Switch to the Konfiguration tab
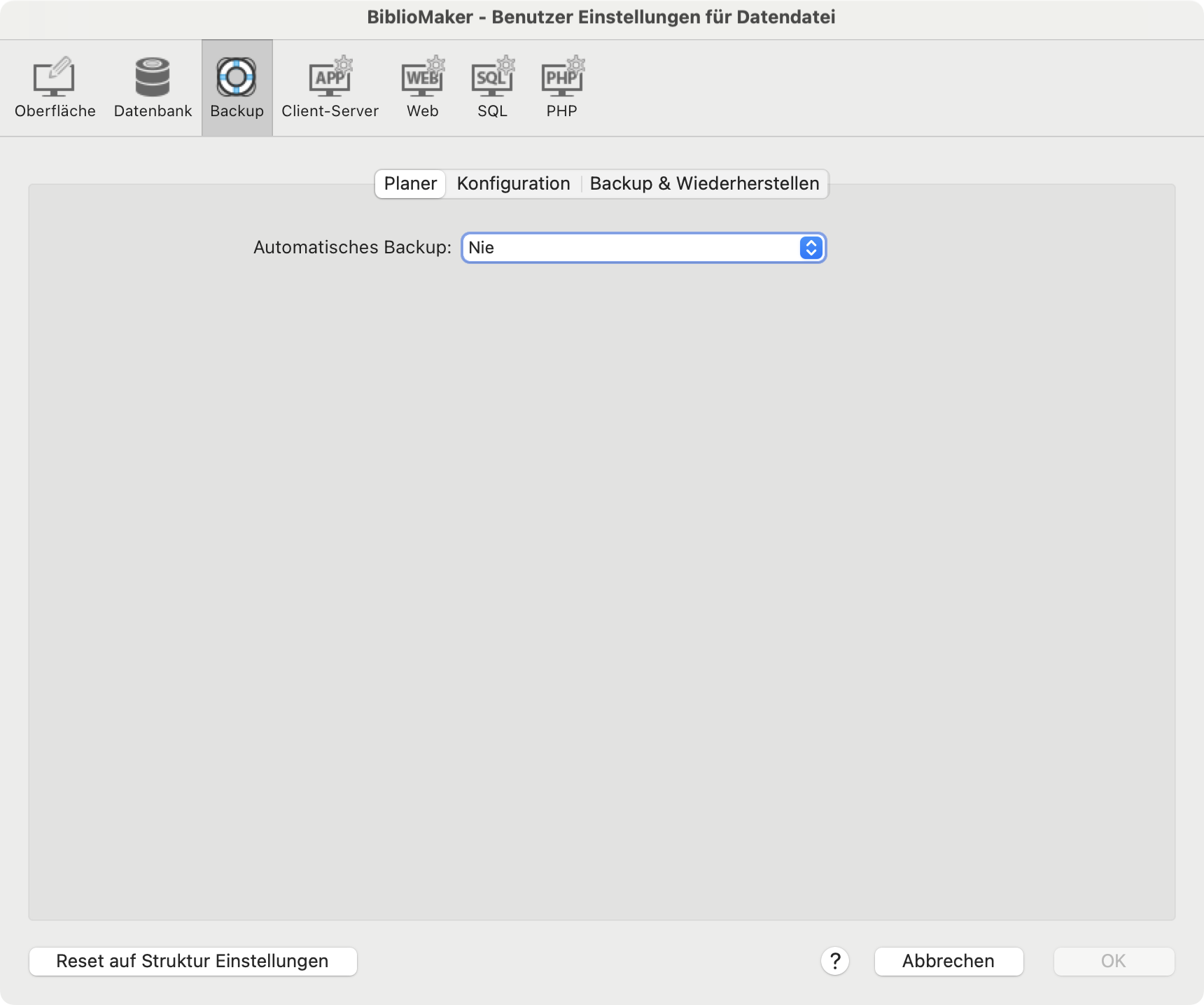 click(513, 184)
